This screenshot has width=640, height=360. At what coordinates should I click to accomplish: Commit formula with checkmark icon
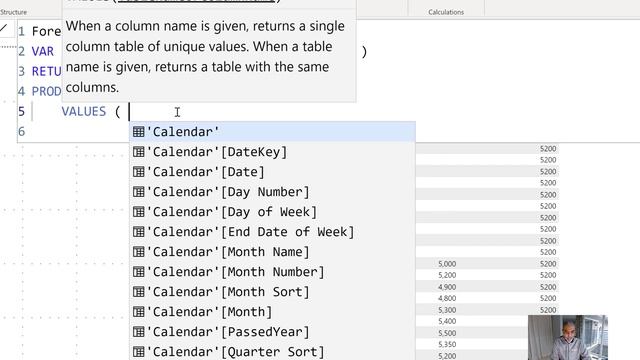pos(4,29)
